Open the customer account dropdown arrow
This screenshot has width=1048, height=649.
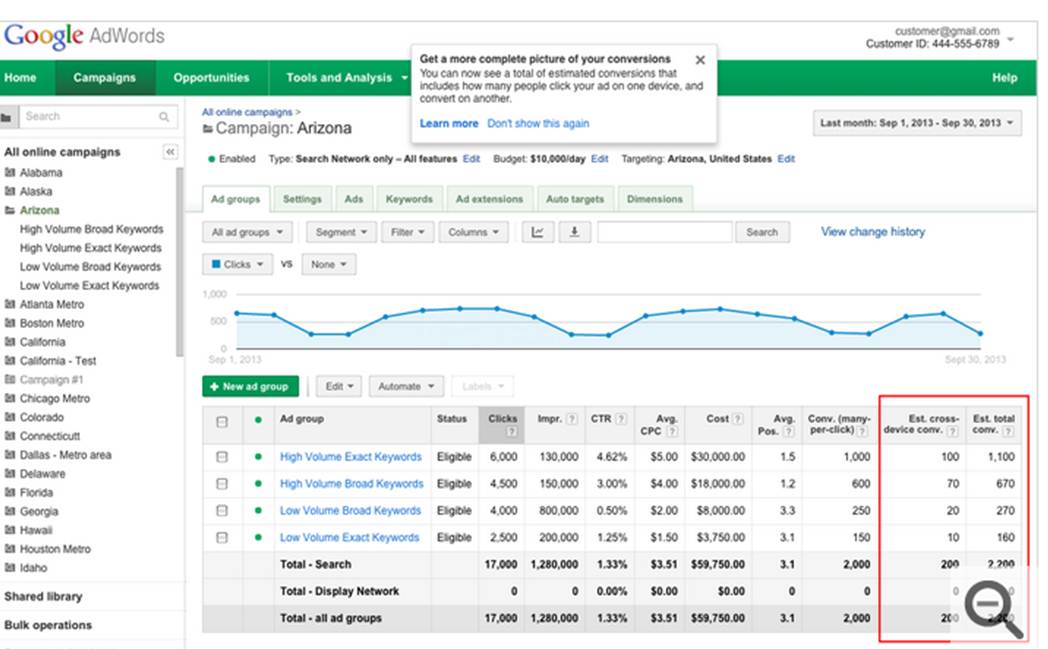(x=1011, y=39)
